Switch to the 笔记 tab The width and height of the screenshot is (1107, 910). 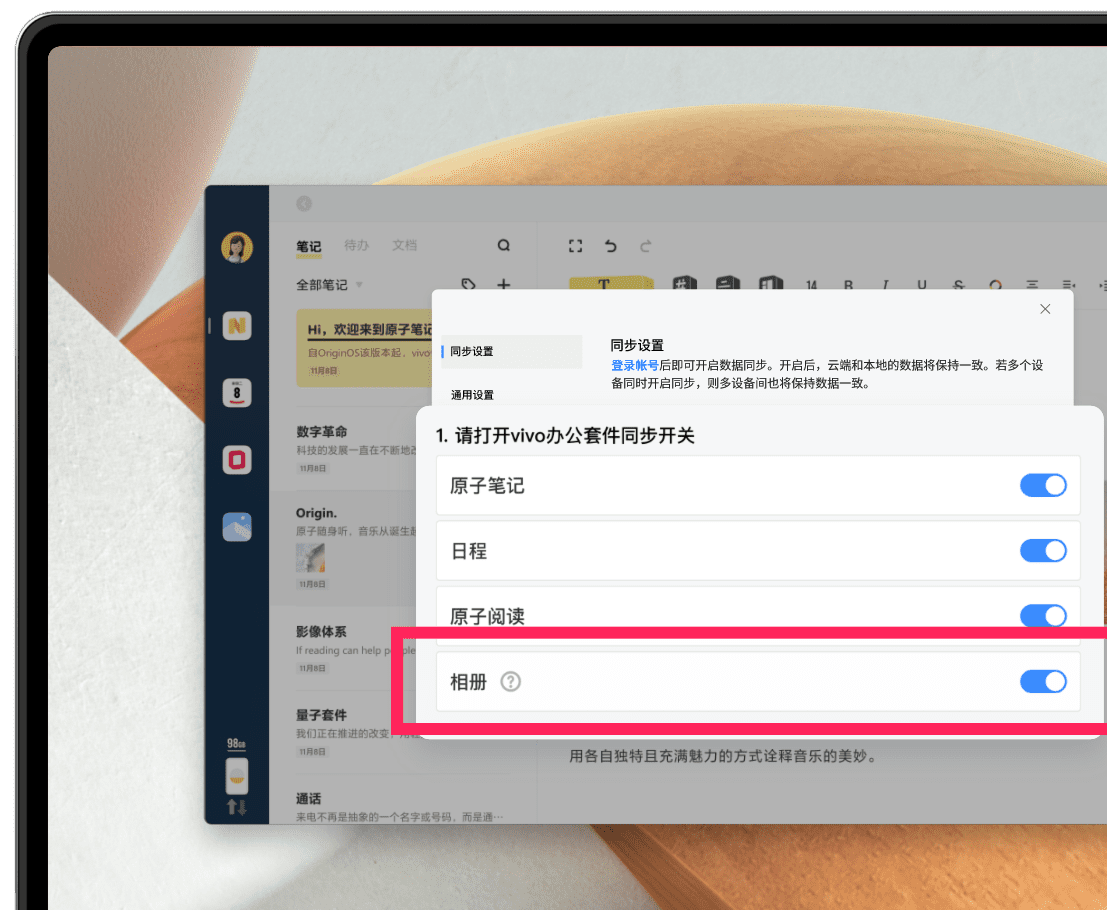click(309, 246)
